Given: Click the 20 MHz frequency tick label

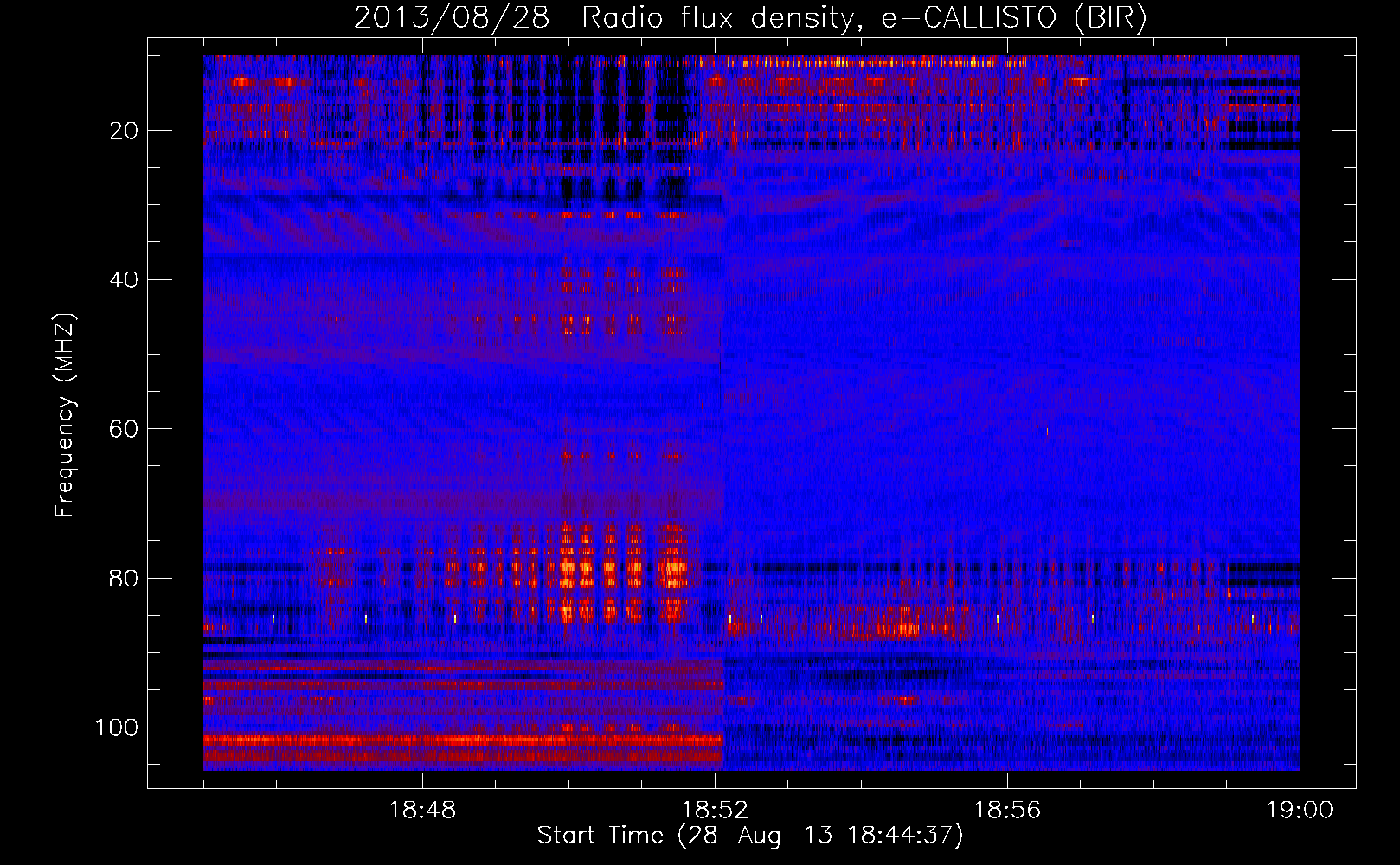Looking at the screenshot, I should click(x=125, y=131).
